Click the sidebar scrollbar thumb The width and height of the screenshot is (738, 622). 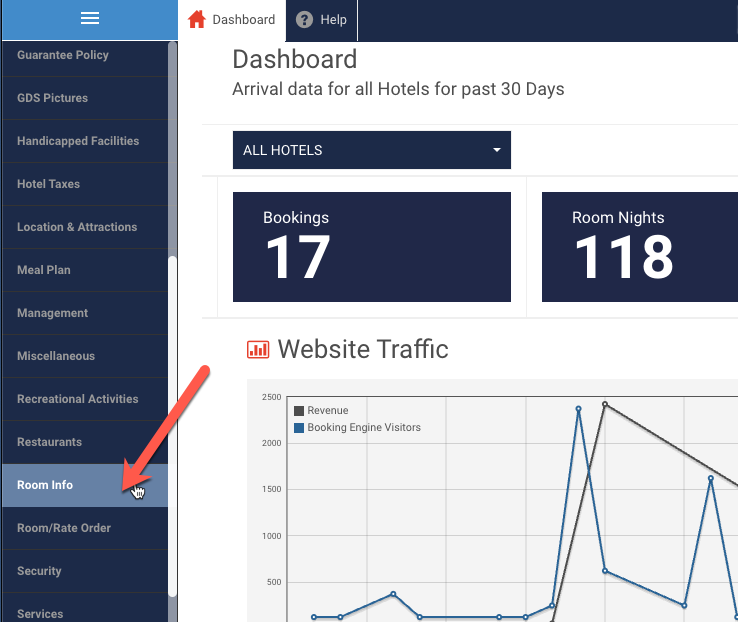173,426
